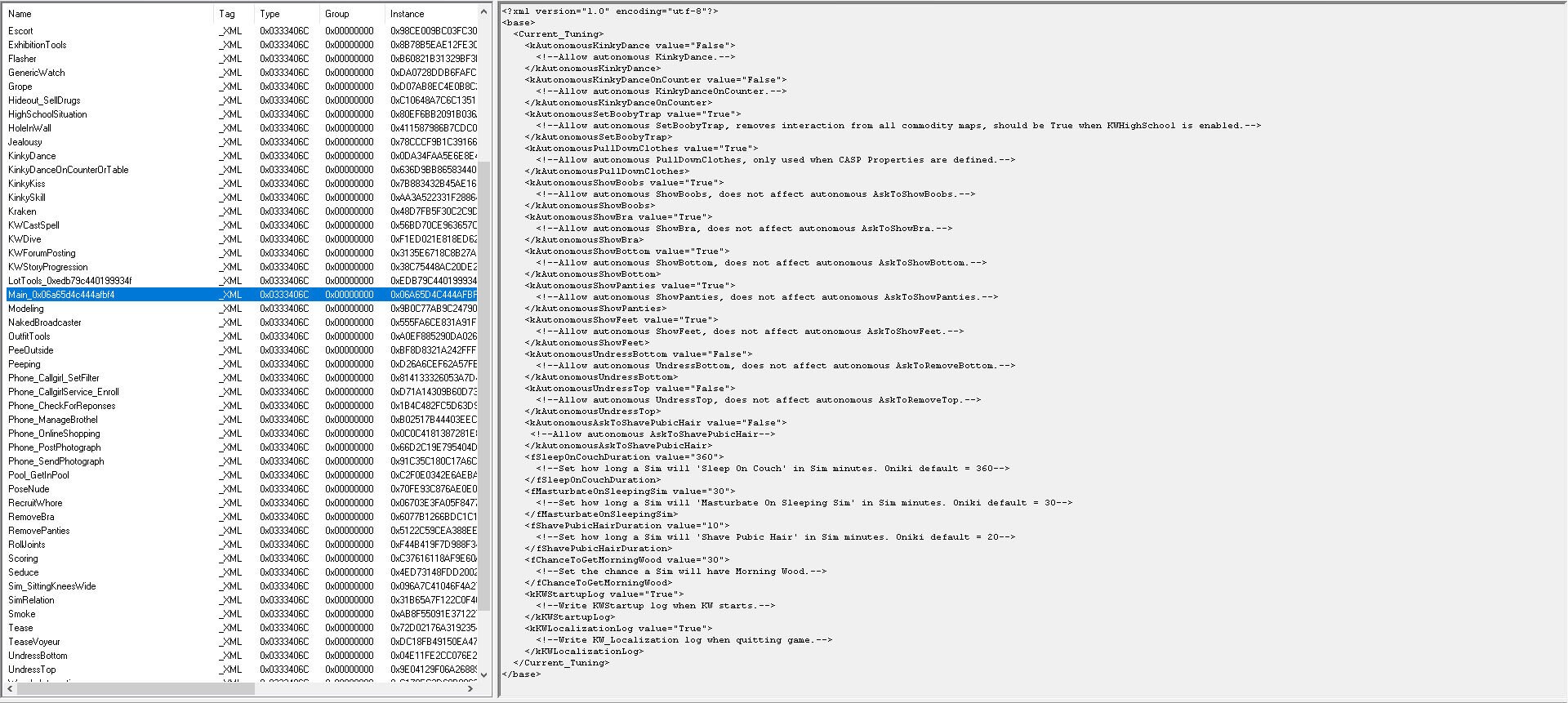Select the NakedBroadcaster resource row
This screenshot has width=1568, height=703.
click(242, 323)
